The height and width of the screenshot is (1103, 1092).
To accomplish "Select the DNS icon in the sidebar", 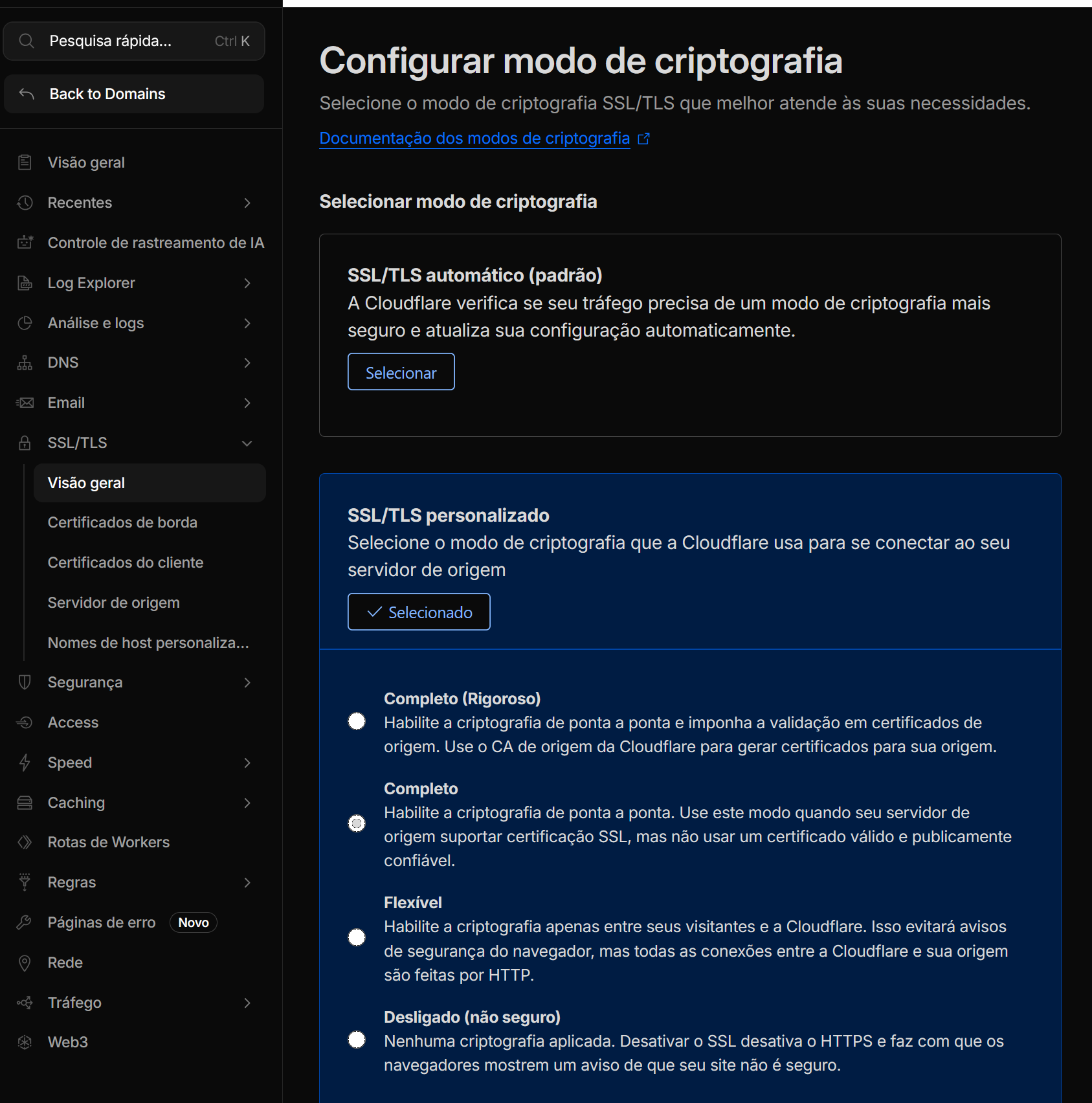I will [x=24, y=362].
